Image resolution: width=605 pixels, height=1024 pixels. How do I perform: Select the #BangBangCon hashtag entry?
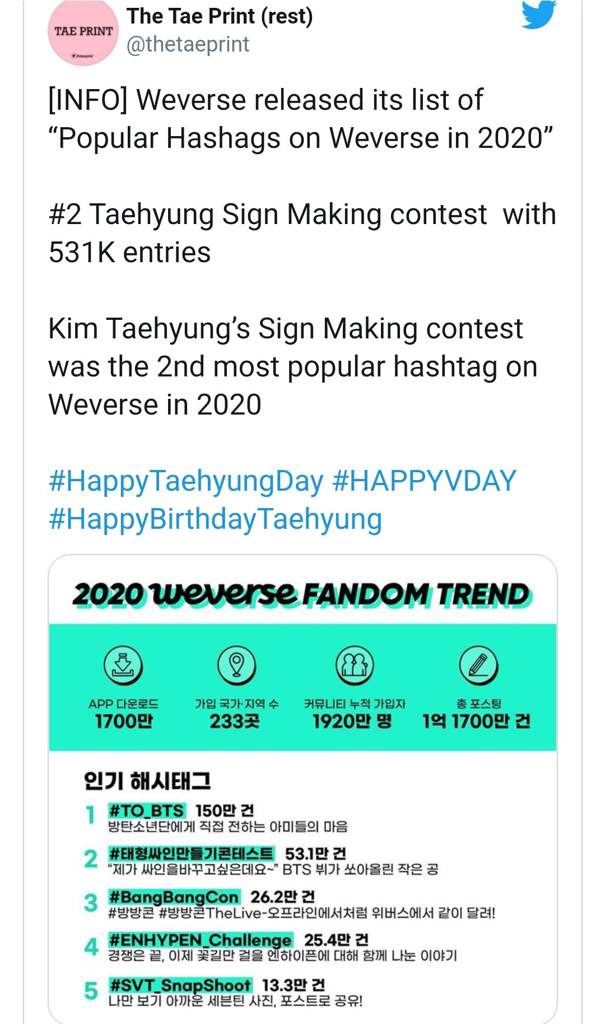(x=174, y=897)
